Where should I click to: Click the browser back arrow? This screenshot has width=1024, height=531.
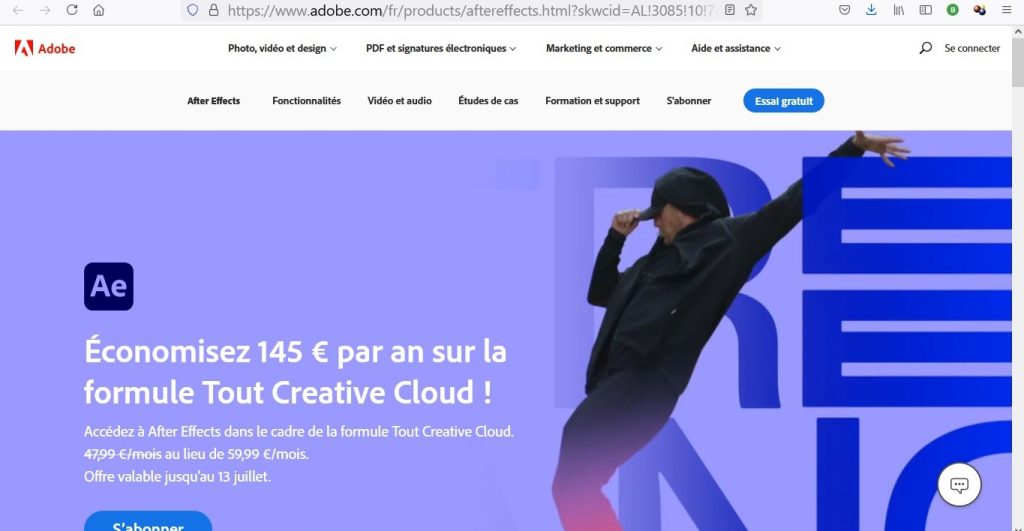18,10
